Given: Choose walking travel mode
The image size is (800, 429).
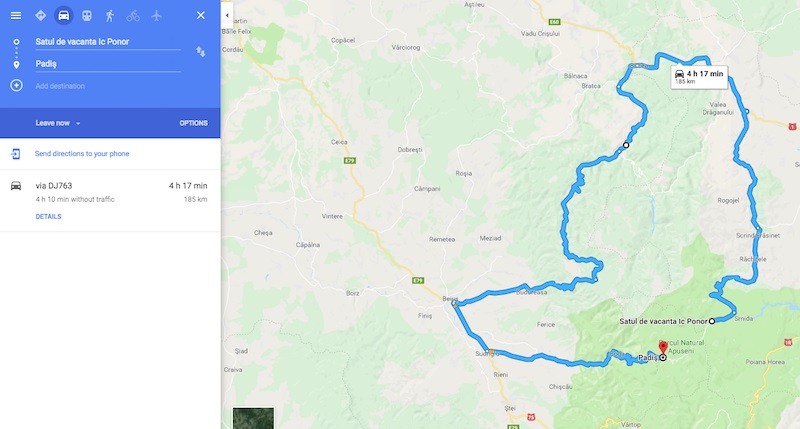Looking at the screenshot, I should (110, 15).
